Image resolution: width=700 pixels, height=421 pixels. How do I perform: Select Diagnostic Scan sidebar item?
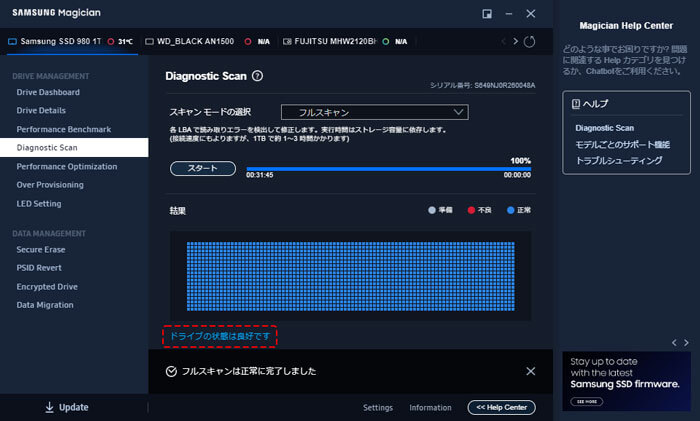pyautogui.click(x=74, y=147)
